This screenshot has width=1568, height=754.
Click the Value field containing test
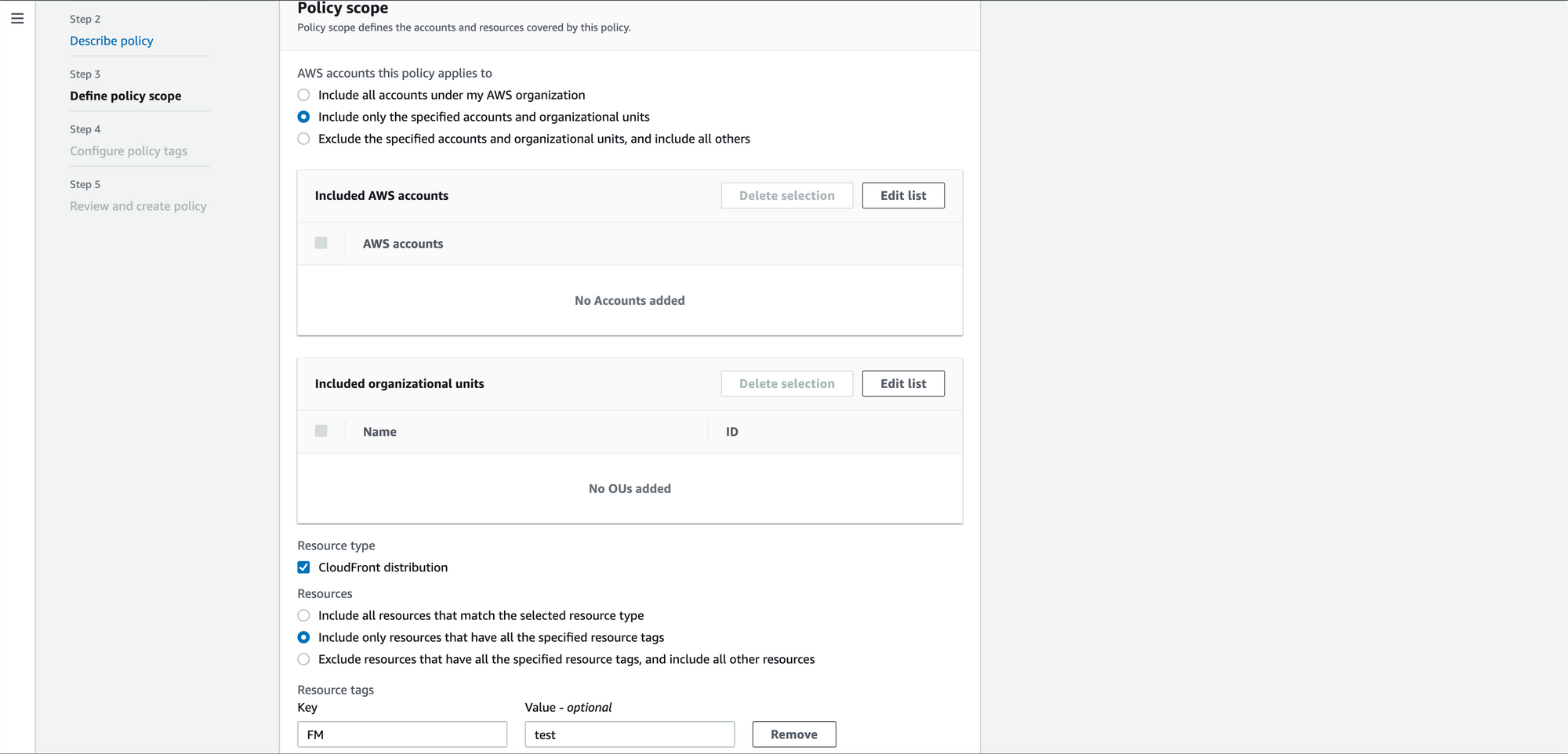(x=630, y=734)
